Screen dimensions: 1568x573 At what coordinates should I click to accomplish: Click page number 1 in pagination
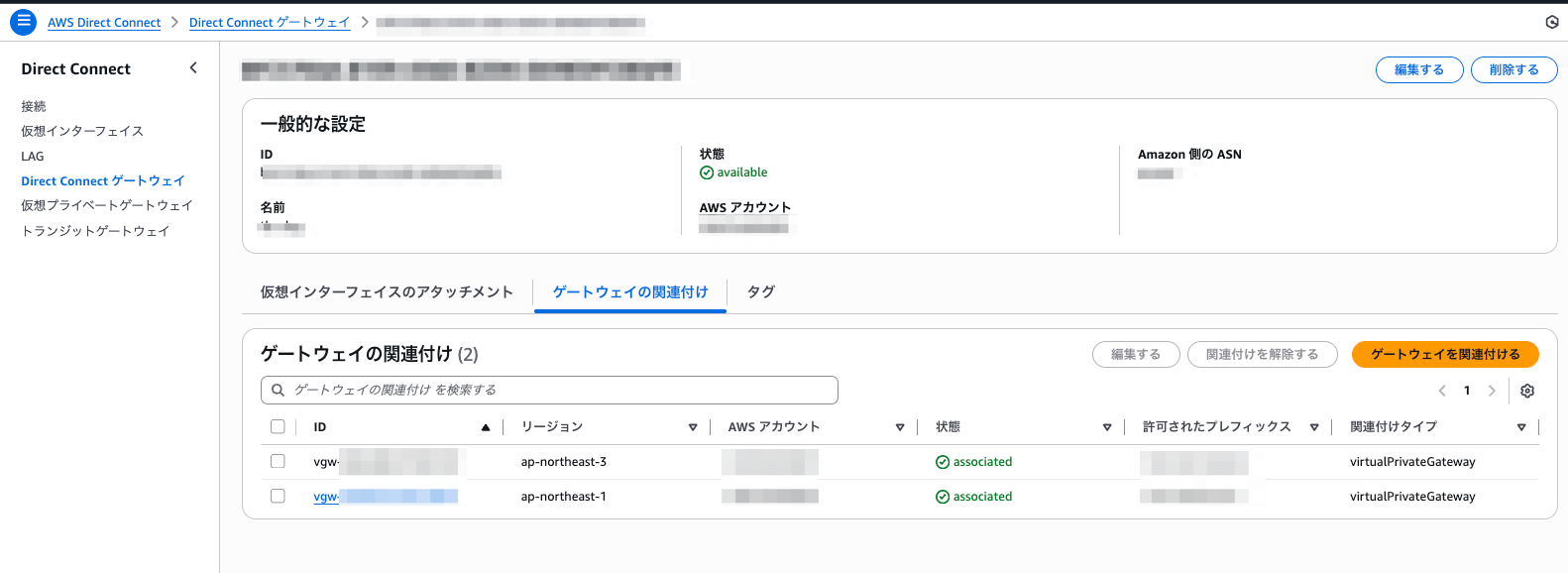click(1467, 391)
